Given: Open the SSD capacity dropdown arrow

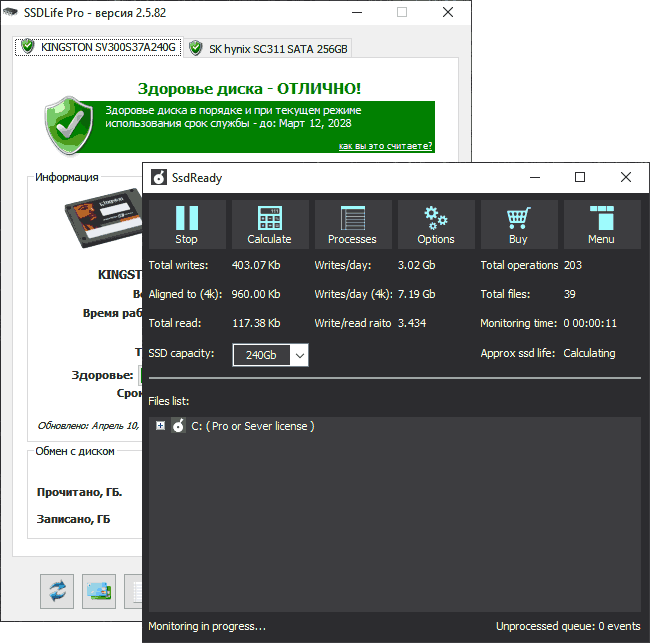Looking at the screenshot, I should (299, 355).
